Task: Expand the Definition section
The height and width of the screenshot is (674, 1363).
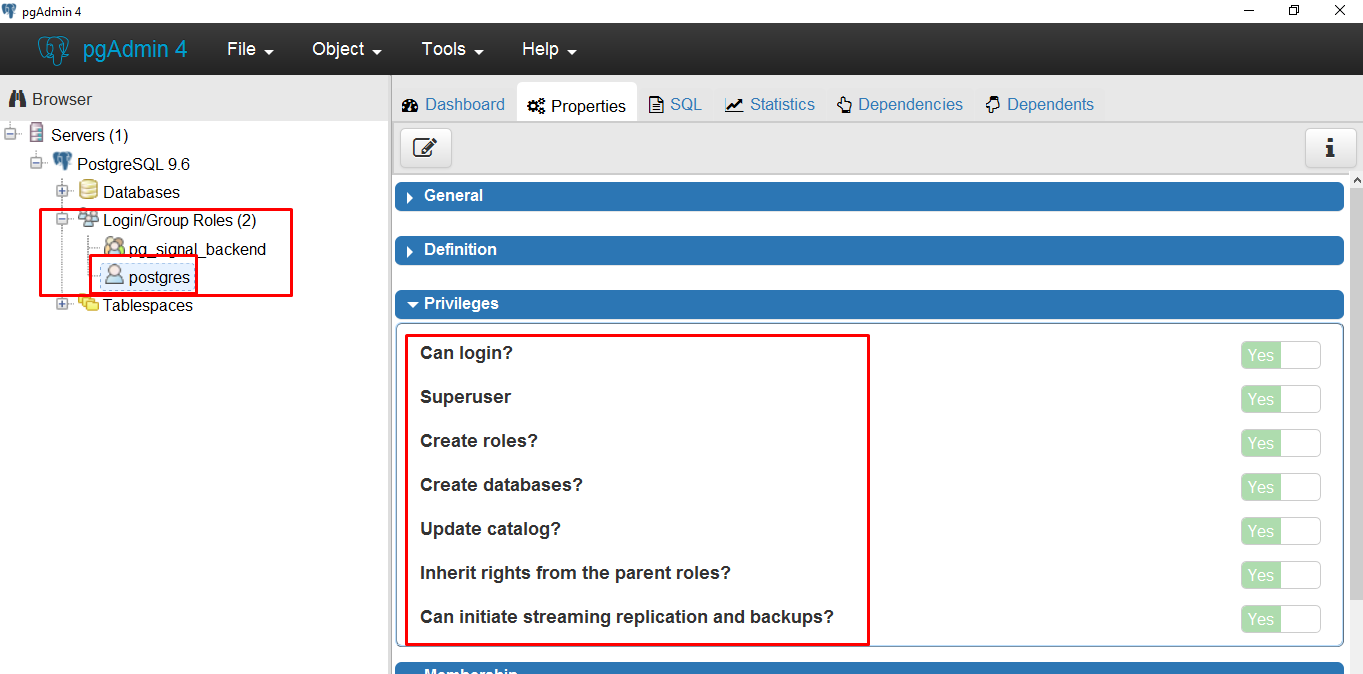Action: [x=869, y=250]
